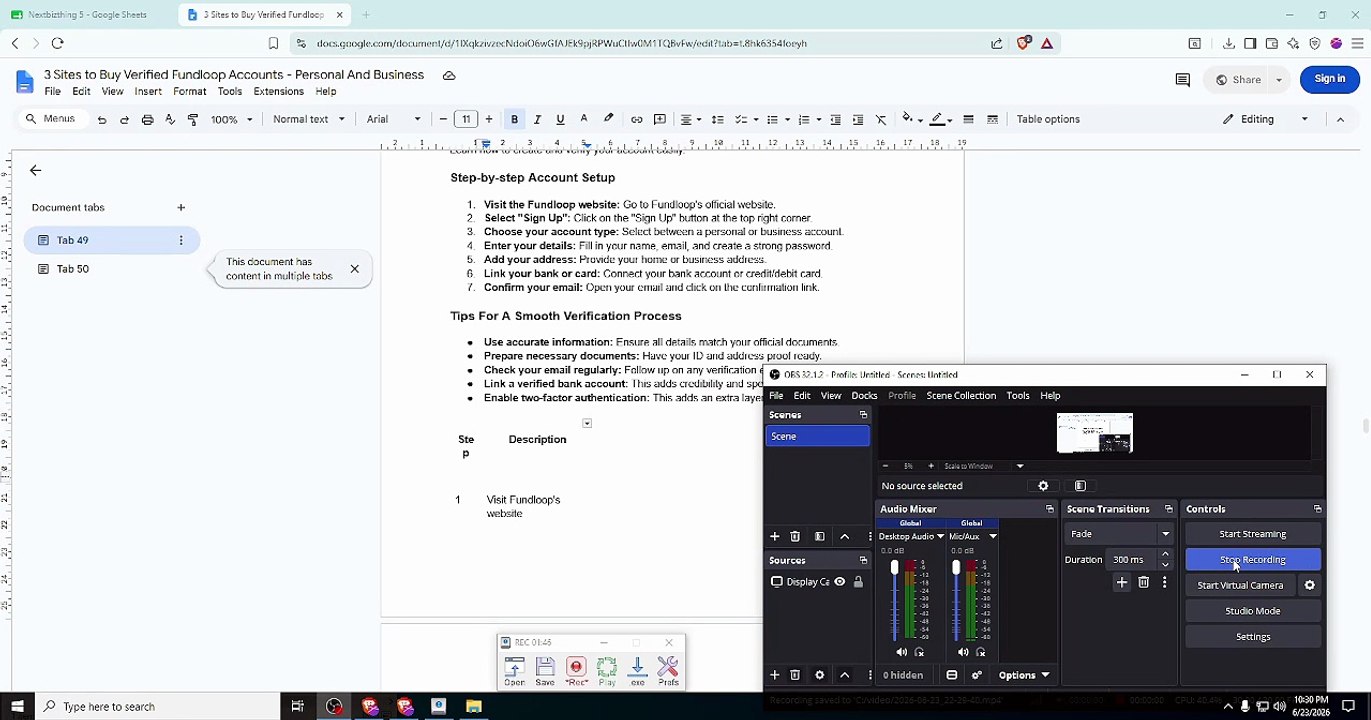
Task: Mute the Mic/Aux channel
Action: pyautogui.click(x=963, y=652)
